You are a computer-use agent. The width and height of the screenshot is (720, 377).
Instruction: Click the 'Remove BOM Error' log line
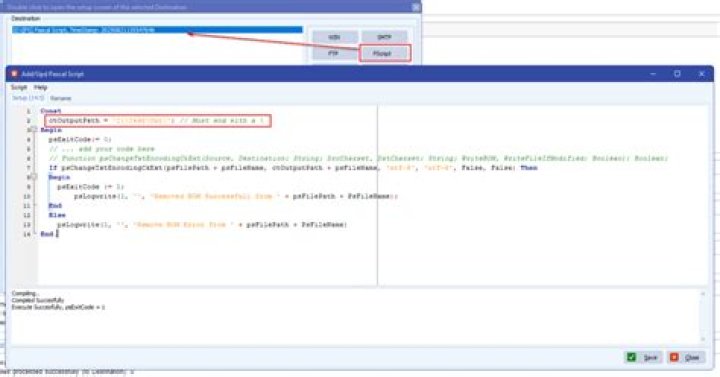(202, 225)
